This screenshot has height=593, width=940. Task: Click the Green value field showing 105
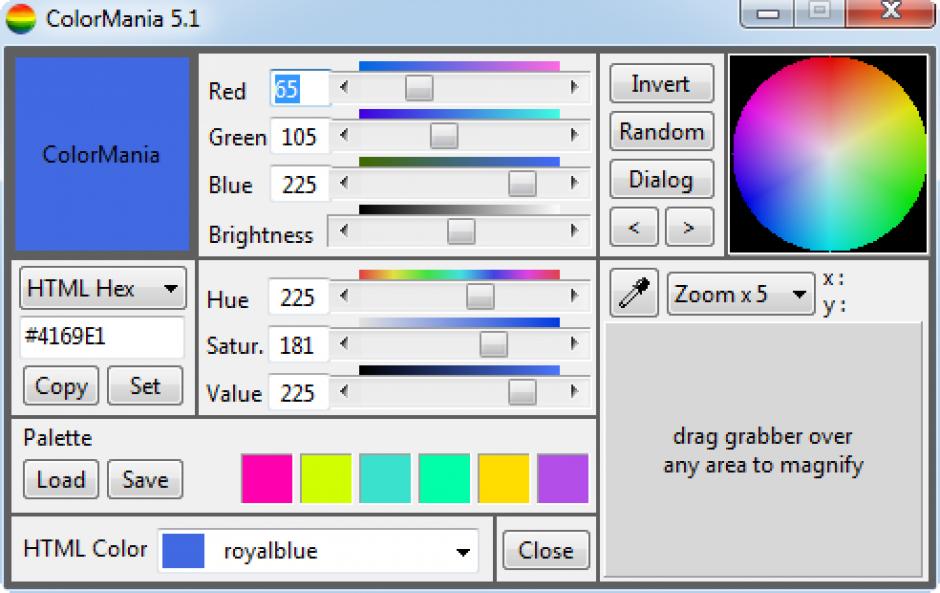click(x=300, y=137)
